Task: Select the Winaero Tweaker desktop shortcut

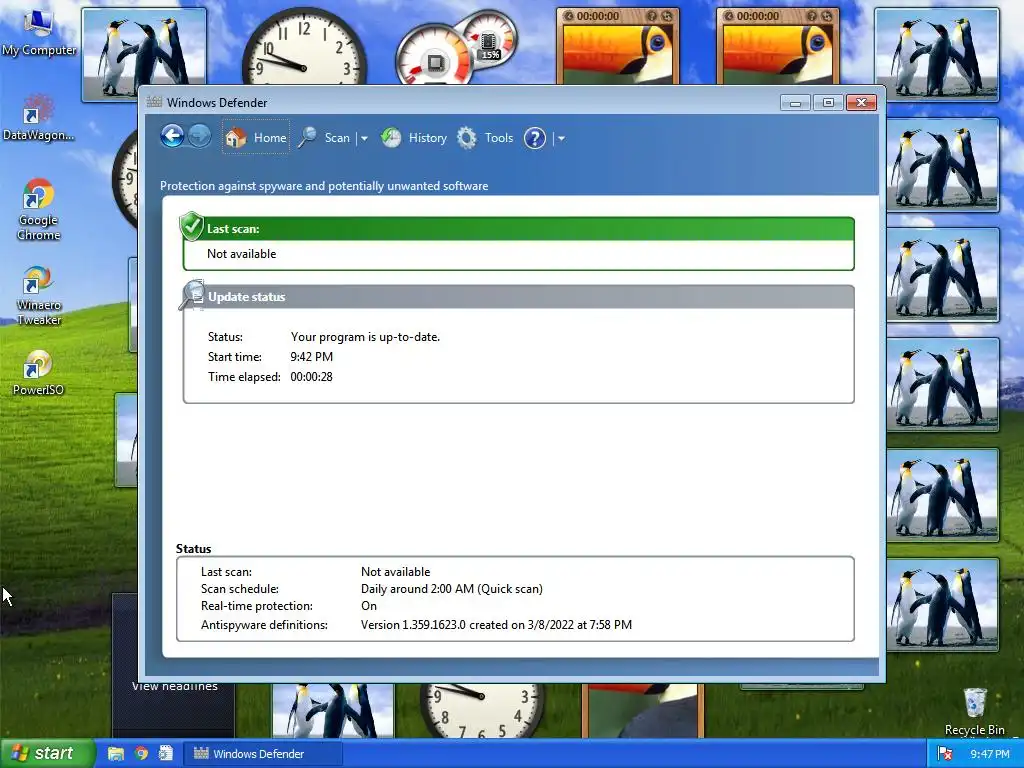Action: click(39, 295)
